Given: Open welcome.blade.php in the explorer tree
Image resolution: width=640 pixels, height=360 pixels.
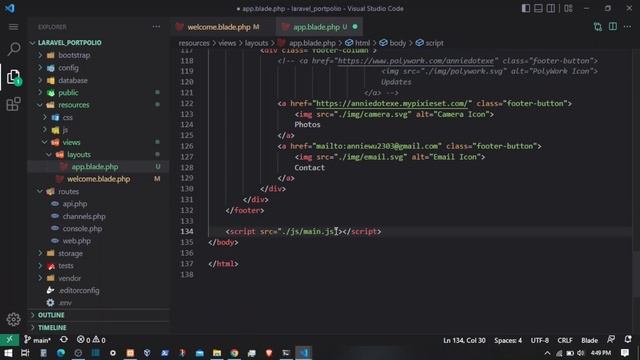Looking at the screenshot, I should point(98,179).
